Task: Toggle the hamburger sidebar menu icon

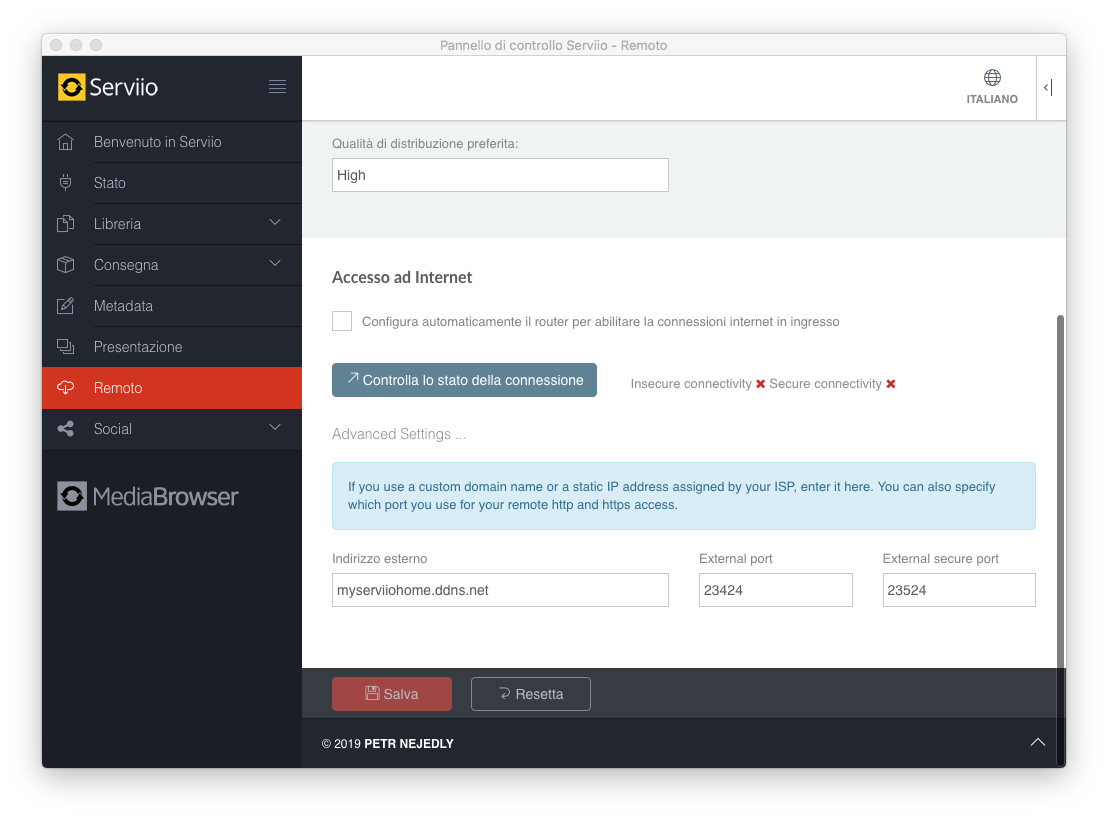Action: click(x=278, y=87)
